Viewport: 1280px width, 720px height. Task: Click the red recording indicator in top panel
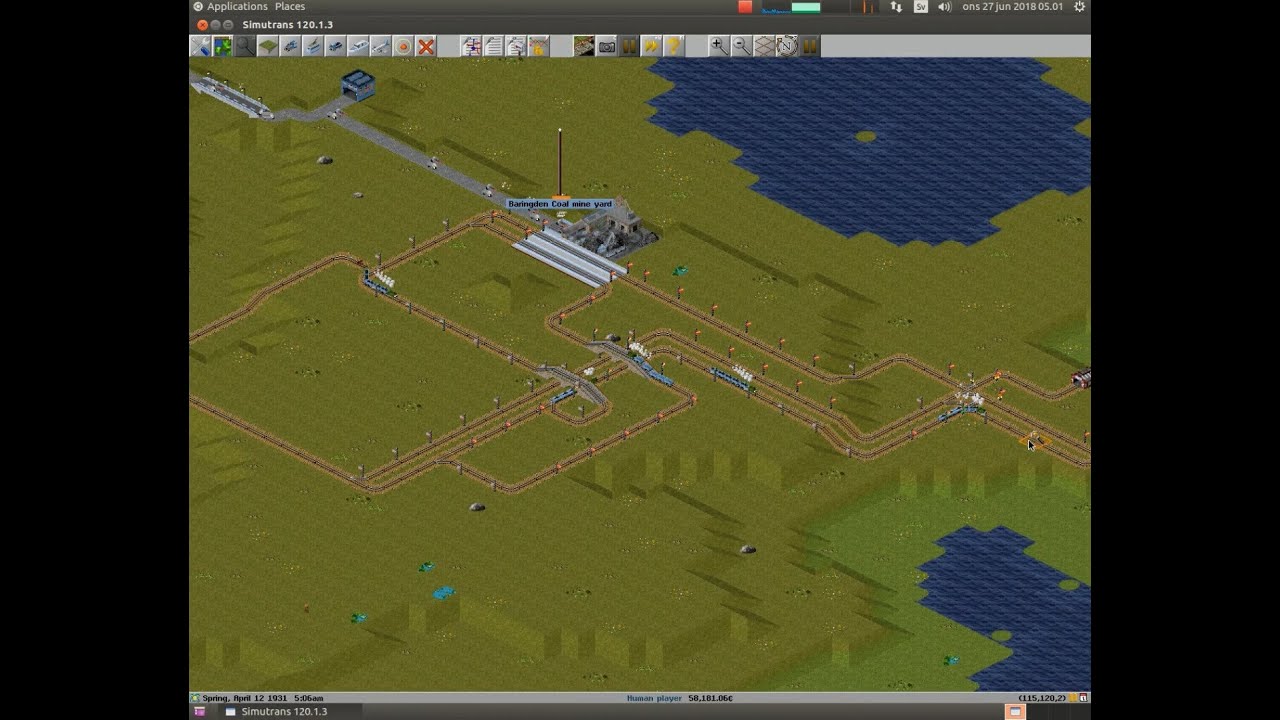[745, 7]
